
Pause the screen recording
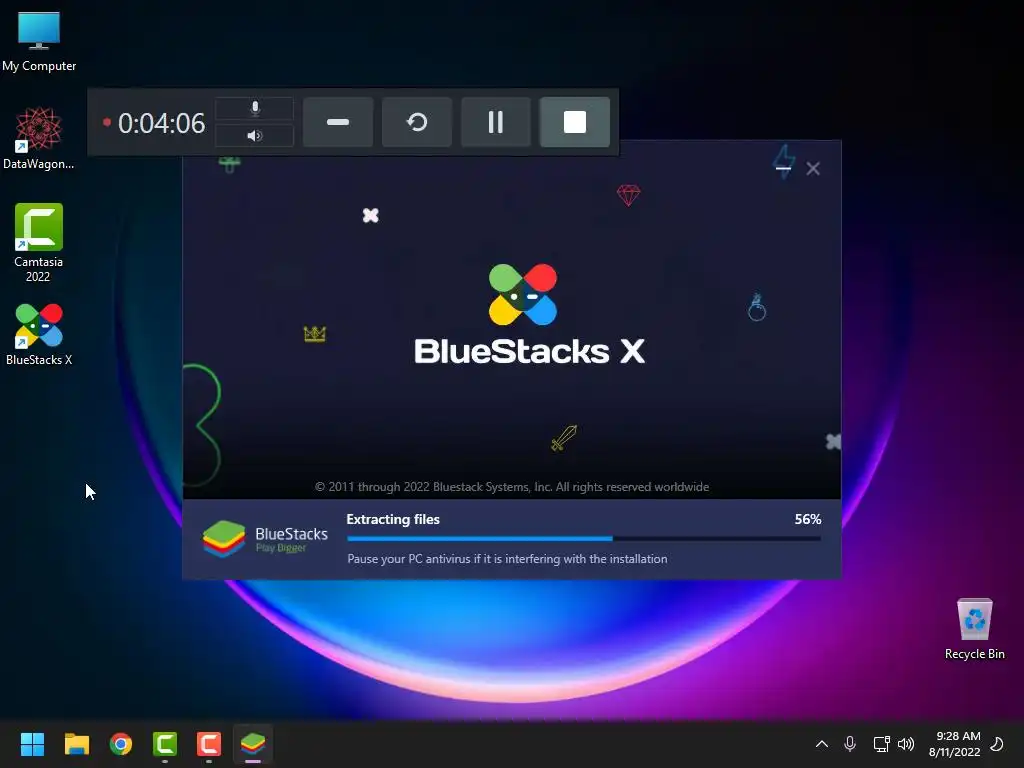point(496,122)
